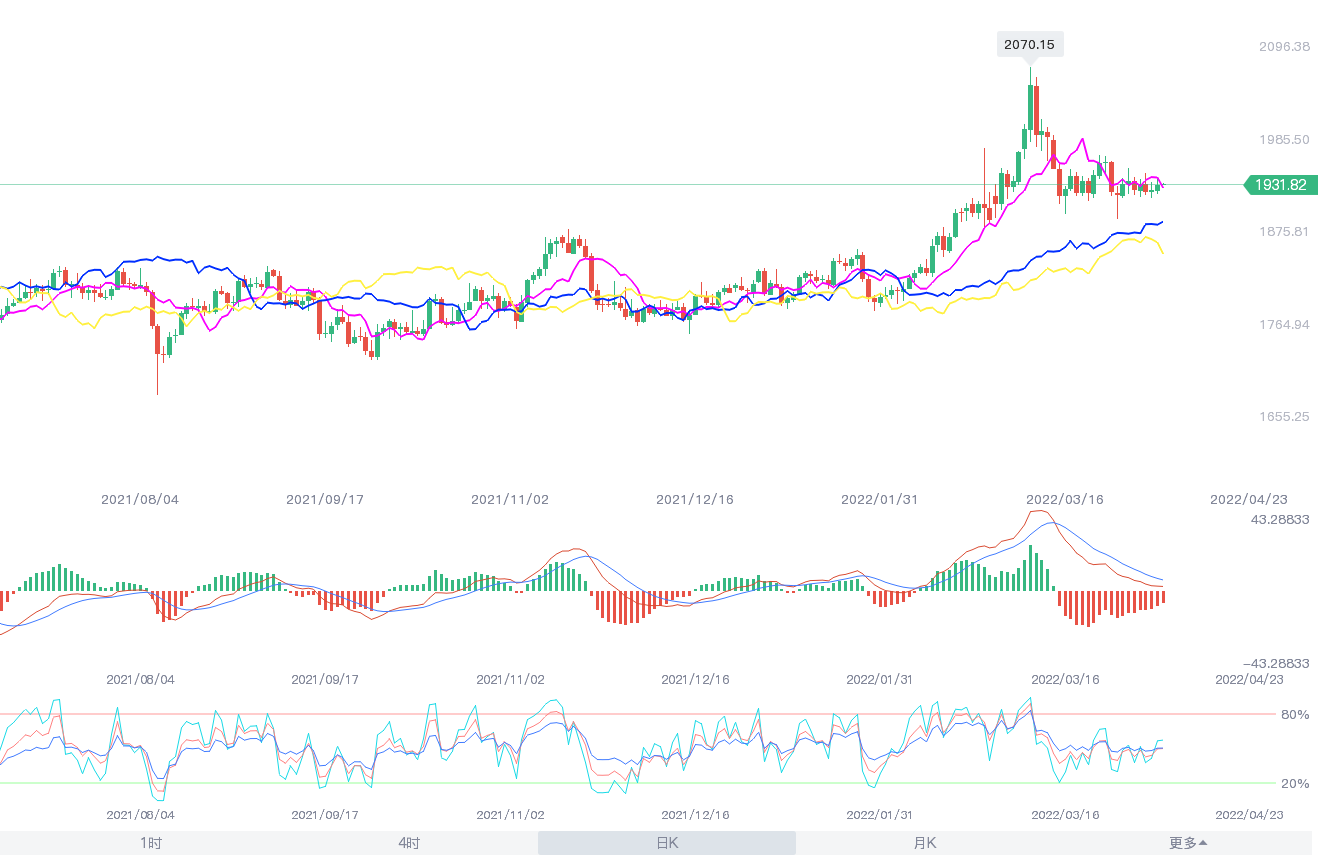This screenshot has height=856, width=1319.
Task: Click the 2070.15 peak price tooltip
Action: click(x=1029, y=44)
